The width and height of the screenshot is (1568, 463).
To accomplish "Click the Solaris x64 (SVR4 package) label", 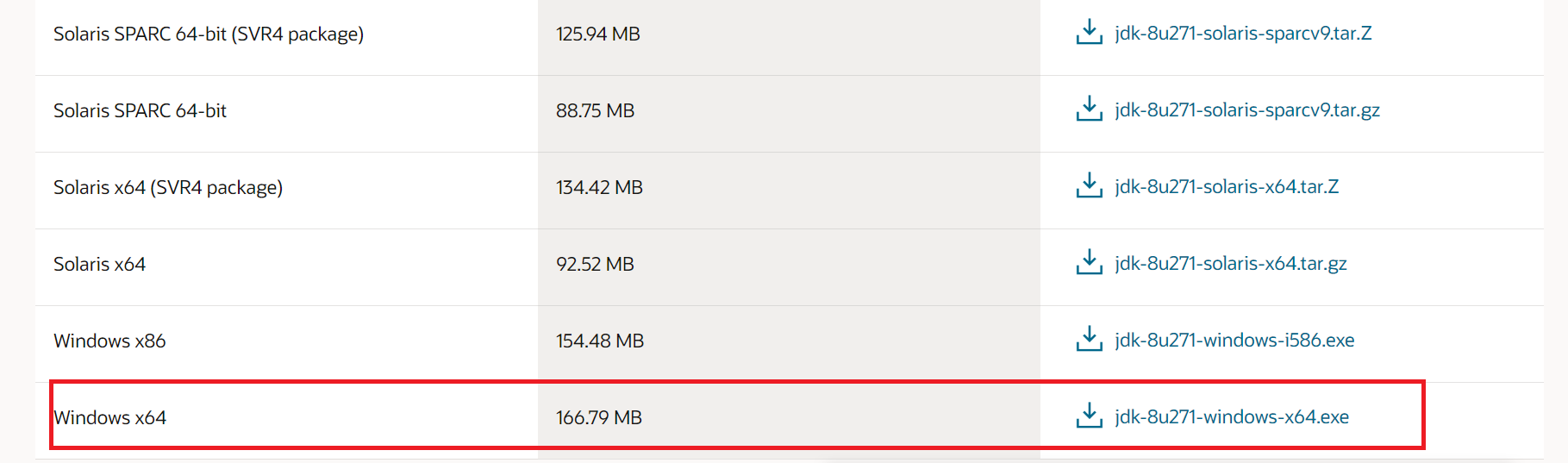I will coord(168,187).
